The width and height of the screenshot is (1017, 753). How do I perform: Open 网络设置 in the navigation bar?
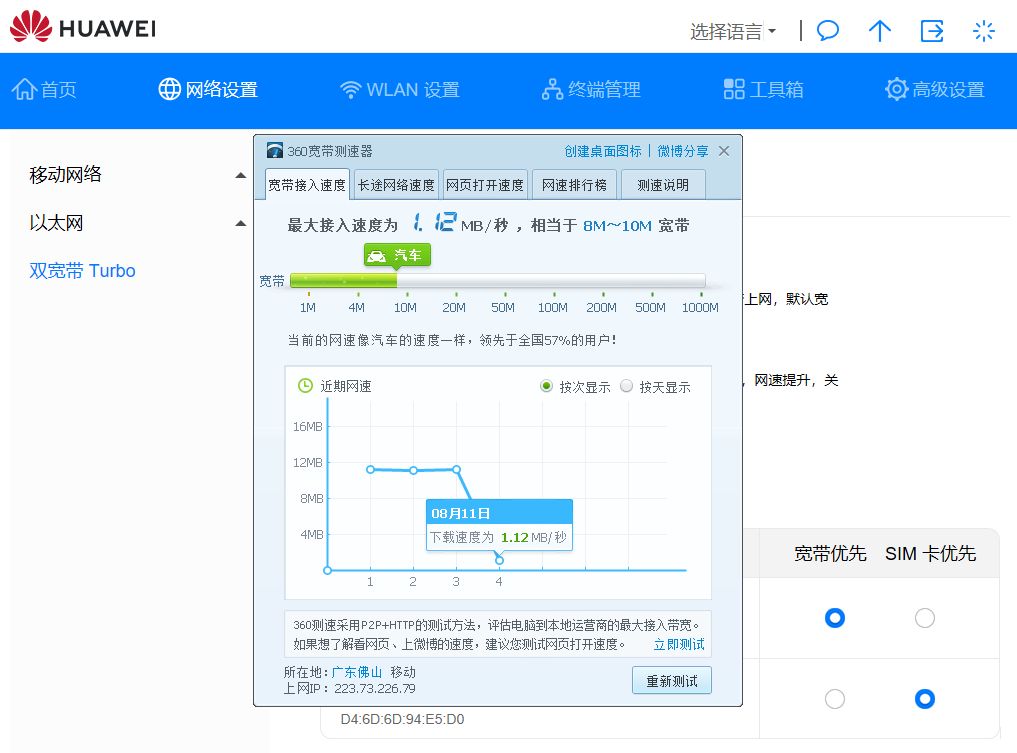(208, 90)
